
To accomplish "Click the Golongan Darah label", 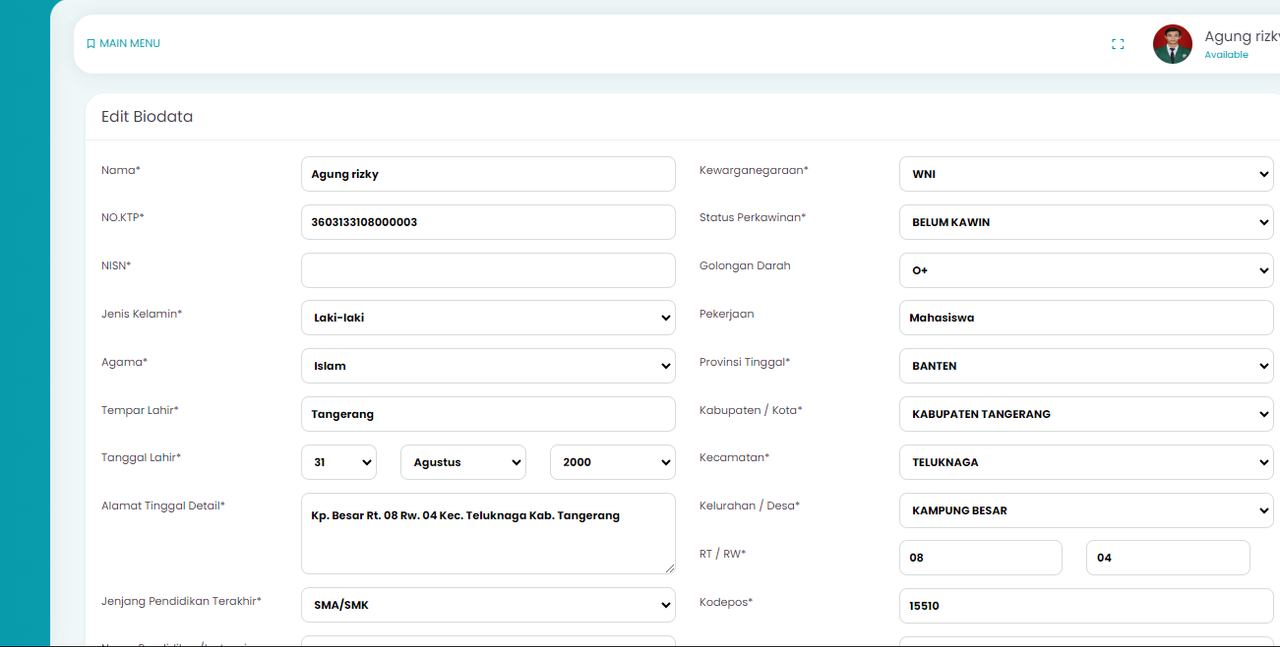I will pyautogui.click(x=745, y=266).
